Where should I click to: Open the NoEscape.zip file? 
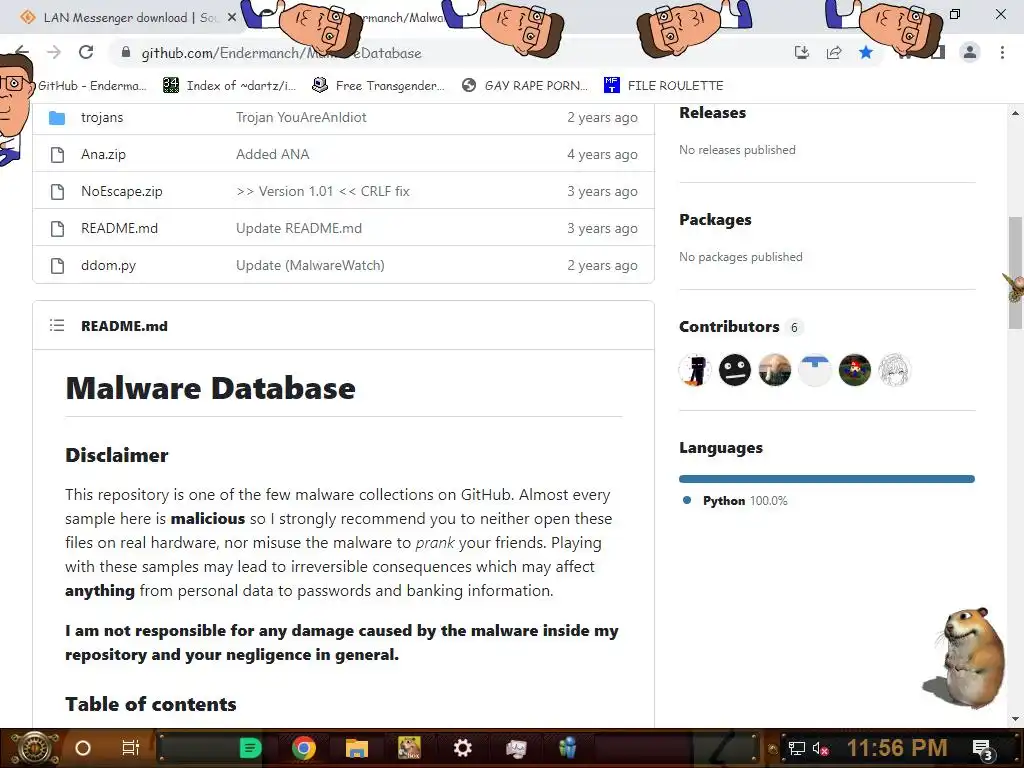pos(121,191)
